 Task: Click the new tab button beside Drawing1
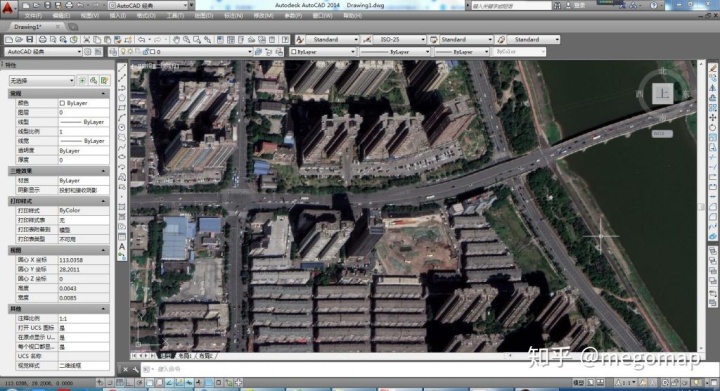[73, 27]
